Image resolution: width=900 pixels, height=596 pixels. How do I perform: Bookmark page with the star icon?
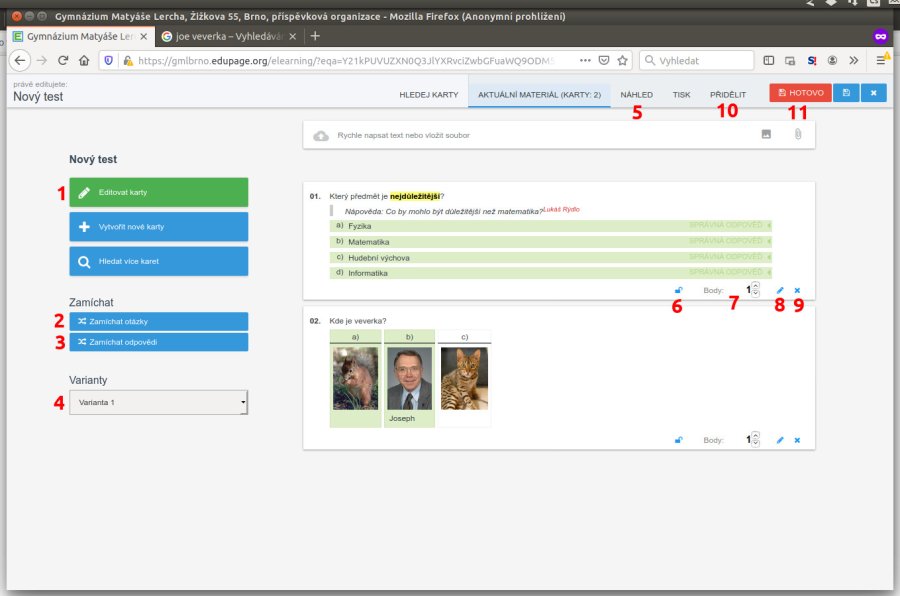point(622,60)
